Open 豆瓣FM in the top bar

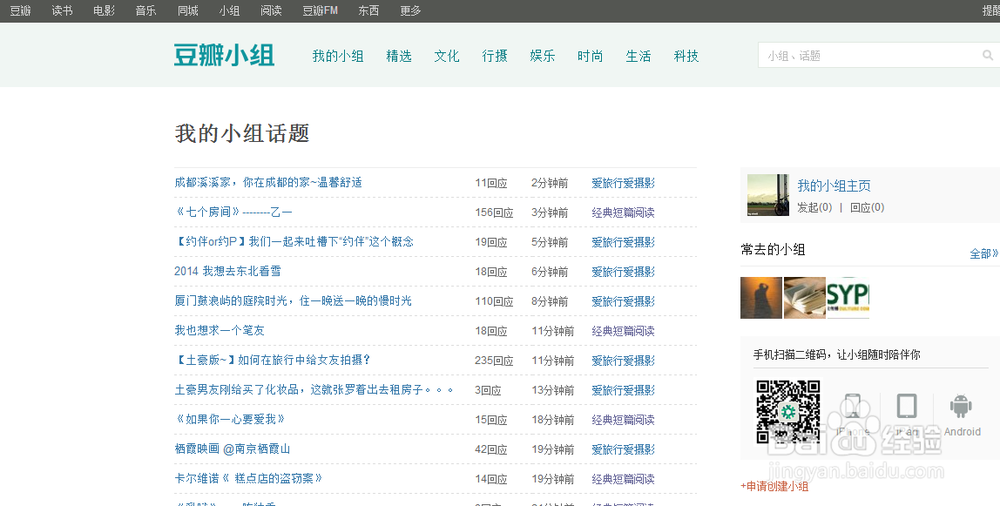click(x=320, y=11)
